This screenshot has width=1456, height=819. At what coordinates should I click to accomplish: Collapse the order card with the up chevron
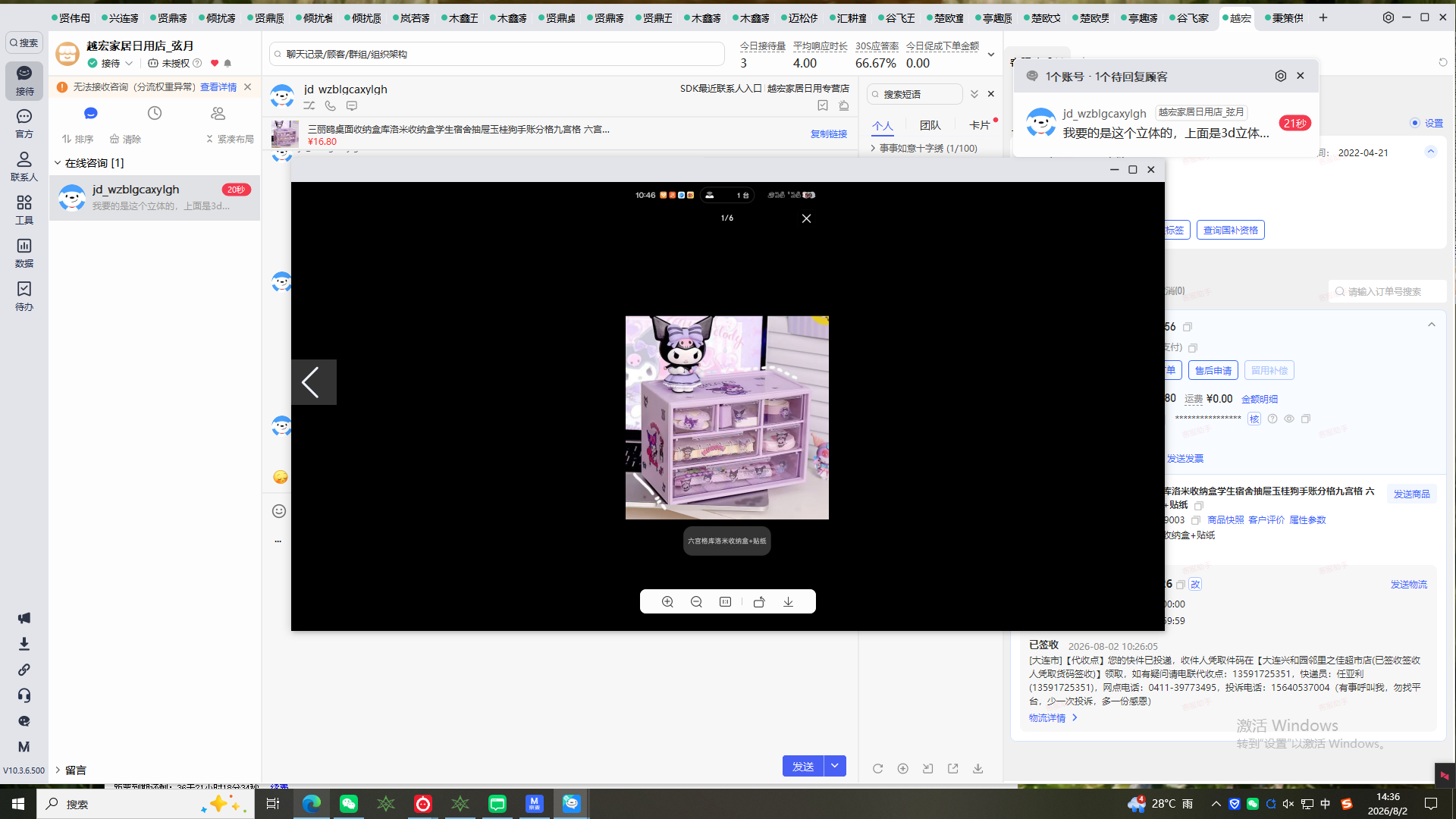[1432, 325]
